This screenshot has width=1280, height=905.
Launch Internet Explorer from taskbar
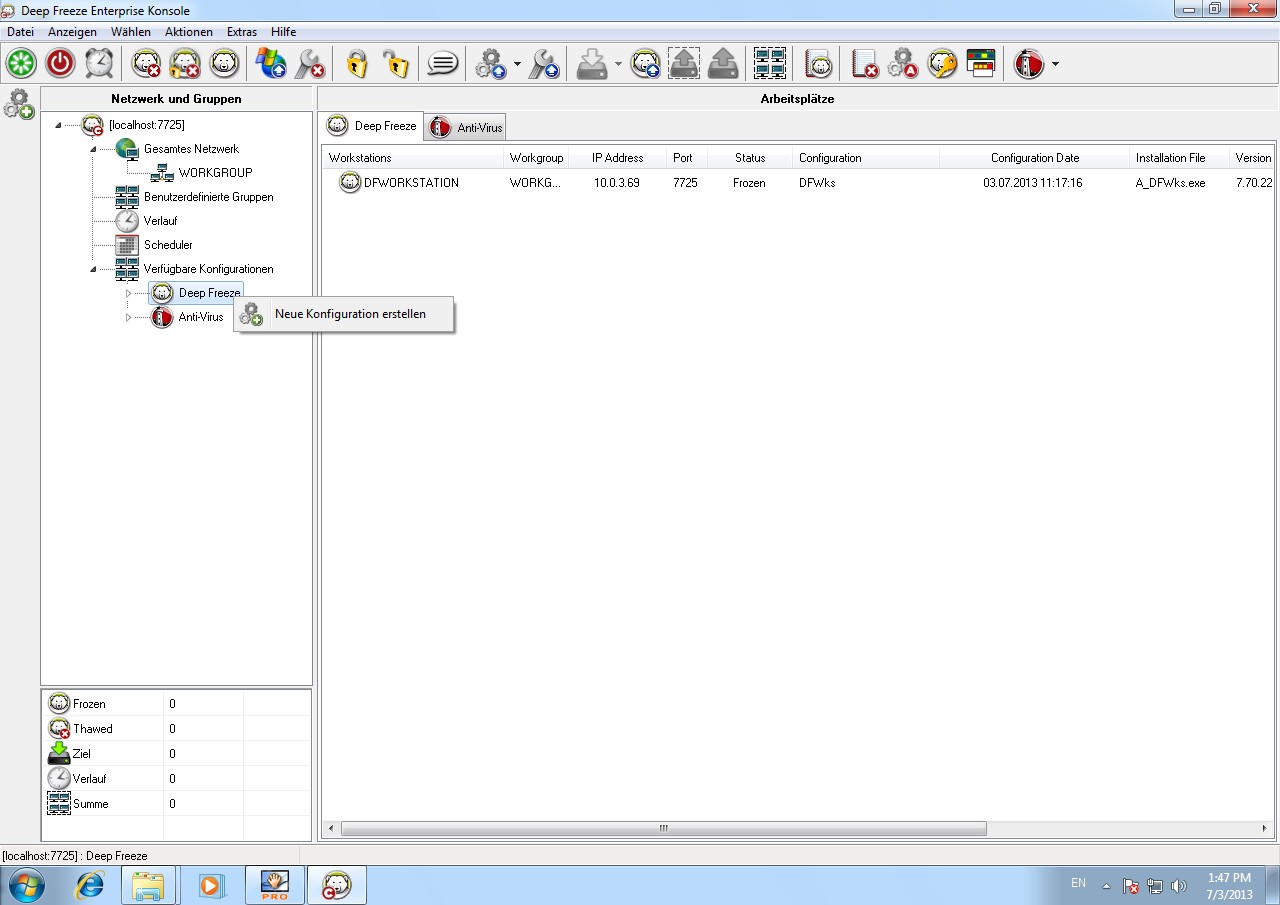pyautogui.click(x=91, y=885)
